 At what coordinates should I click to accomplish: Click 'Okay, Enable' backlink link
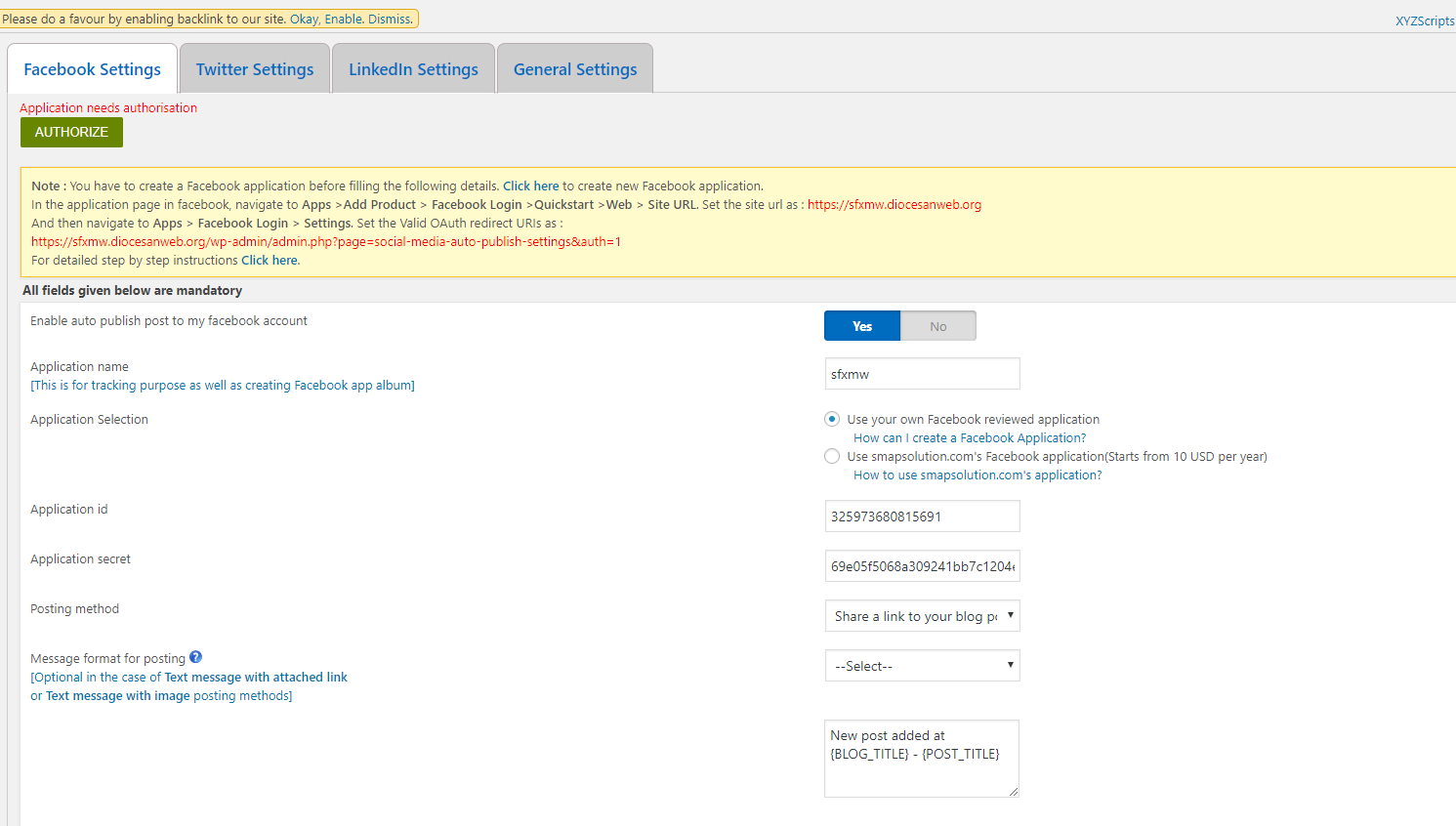(x=326, y=19)
